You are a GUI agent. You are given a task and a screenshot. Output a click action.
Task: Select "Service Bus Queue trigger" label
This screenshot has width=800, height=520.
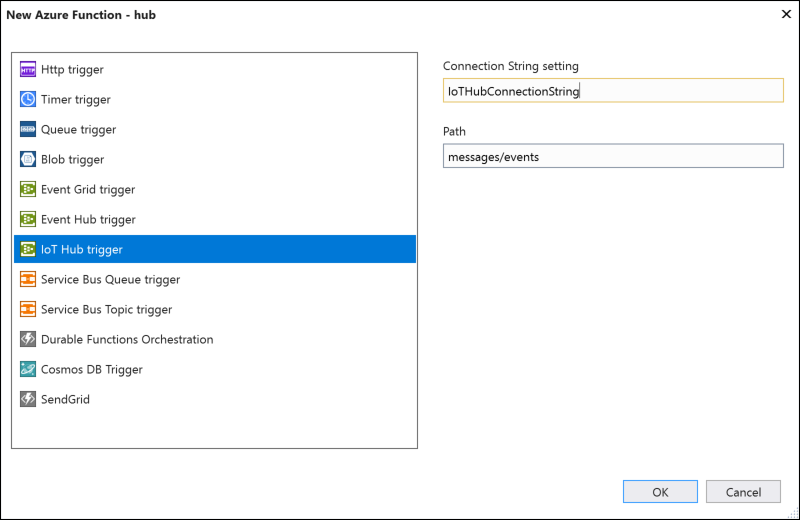tap(110, 280)
